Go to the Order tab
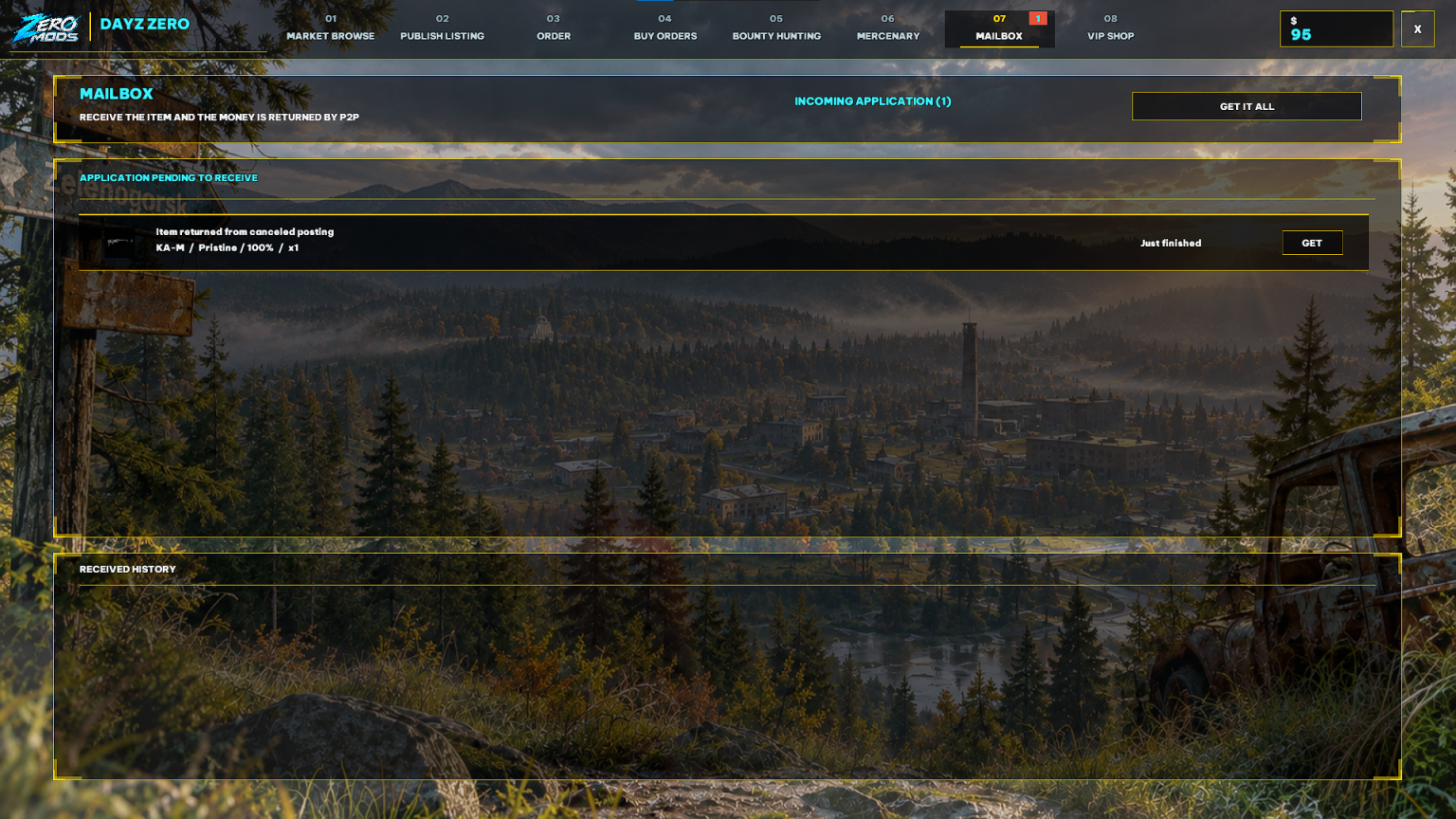This screenshot has height=819, width=1456. coord(554,28)
